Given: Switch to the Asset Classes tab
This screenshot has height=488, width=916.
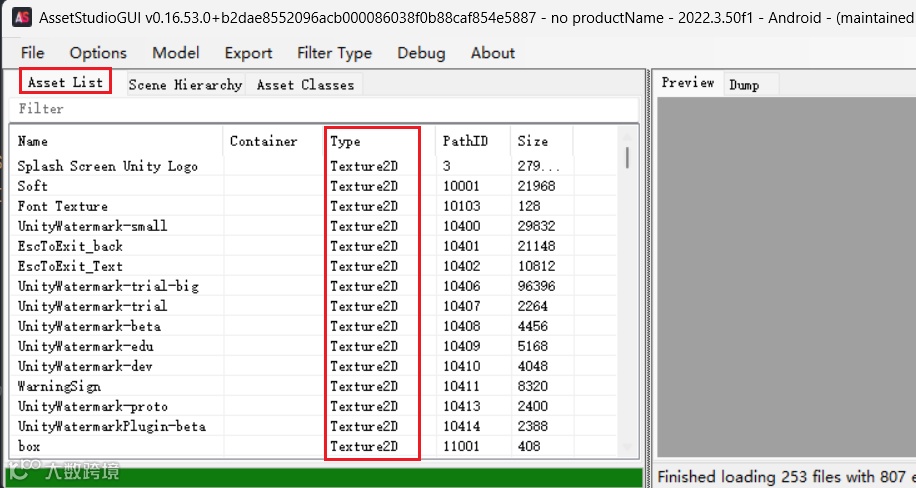Looking at the screenshot, I should click(305, 85).
